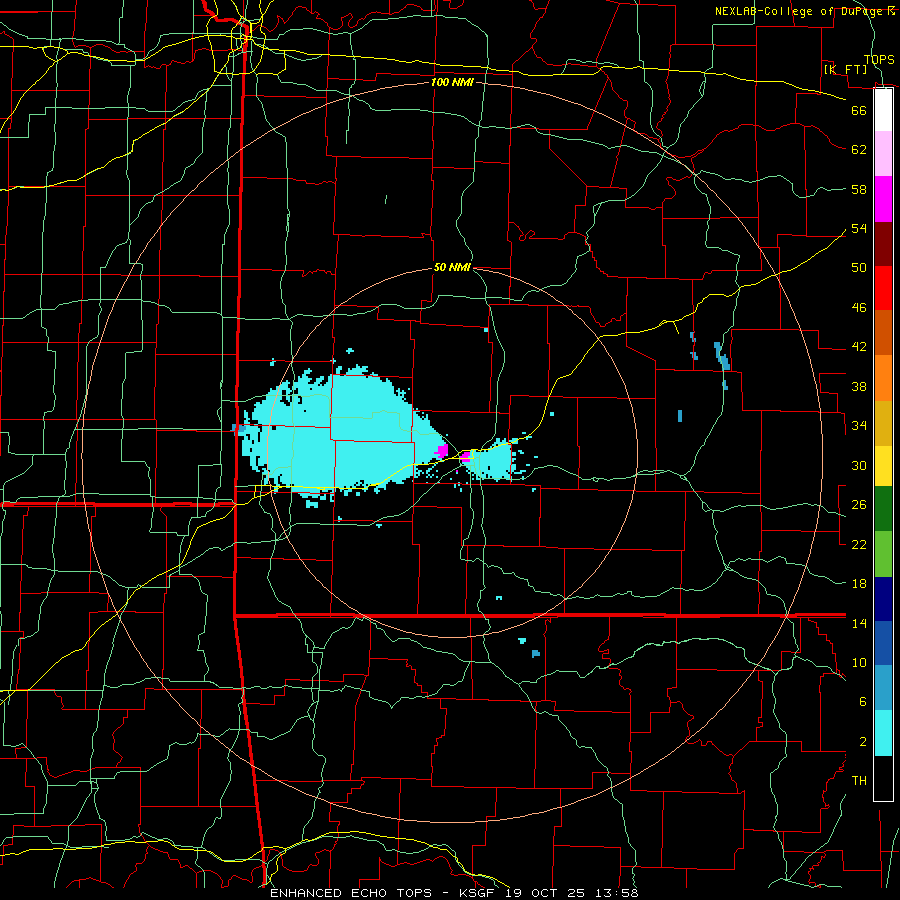Screen dimensions: 900x900
Task: Click the "TH" threshold legend label
Action: (859, 781)
